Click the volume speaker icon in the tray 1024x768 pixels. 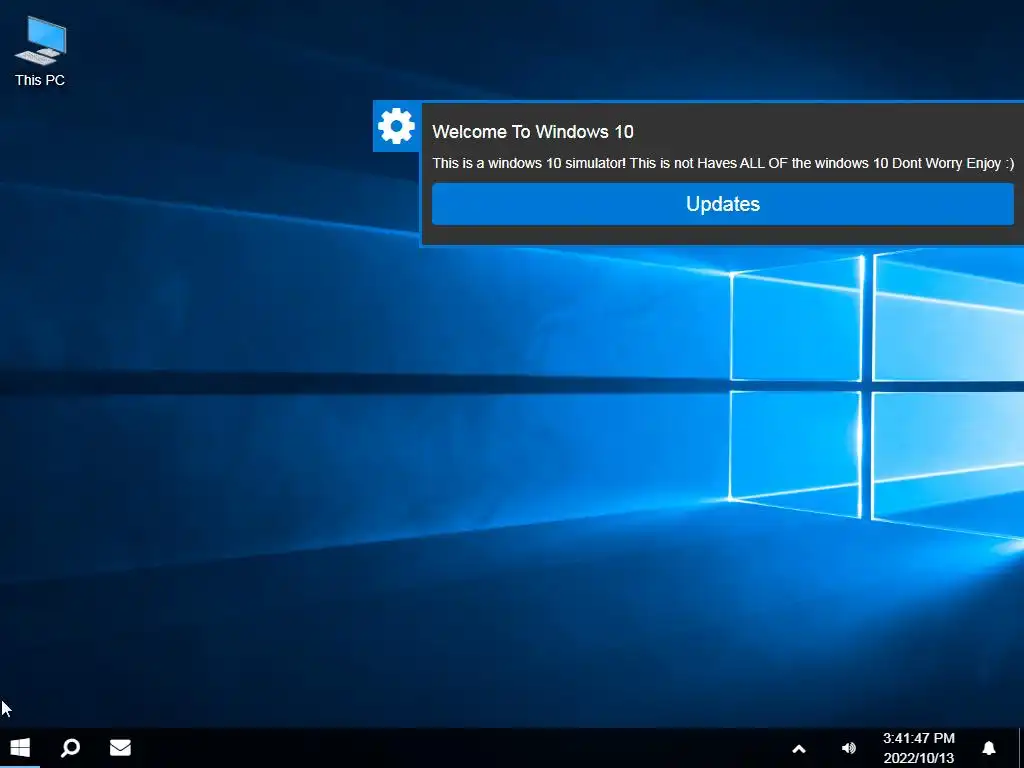[848, 748]
